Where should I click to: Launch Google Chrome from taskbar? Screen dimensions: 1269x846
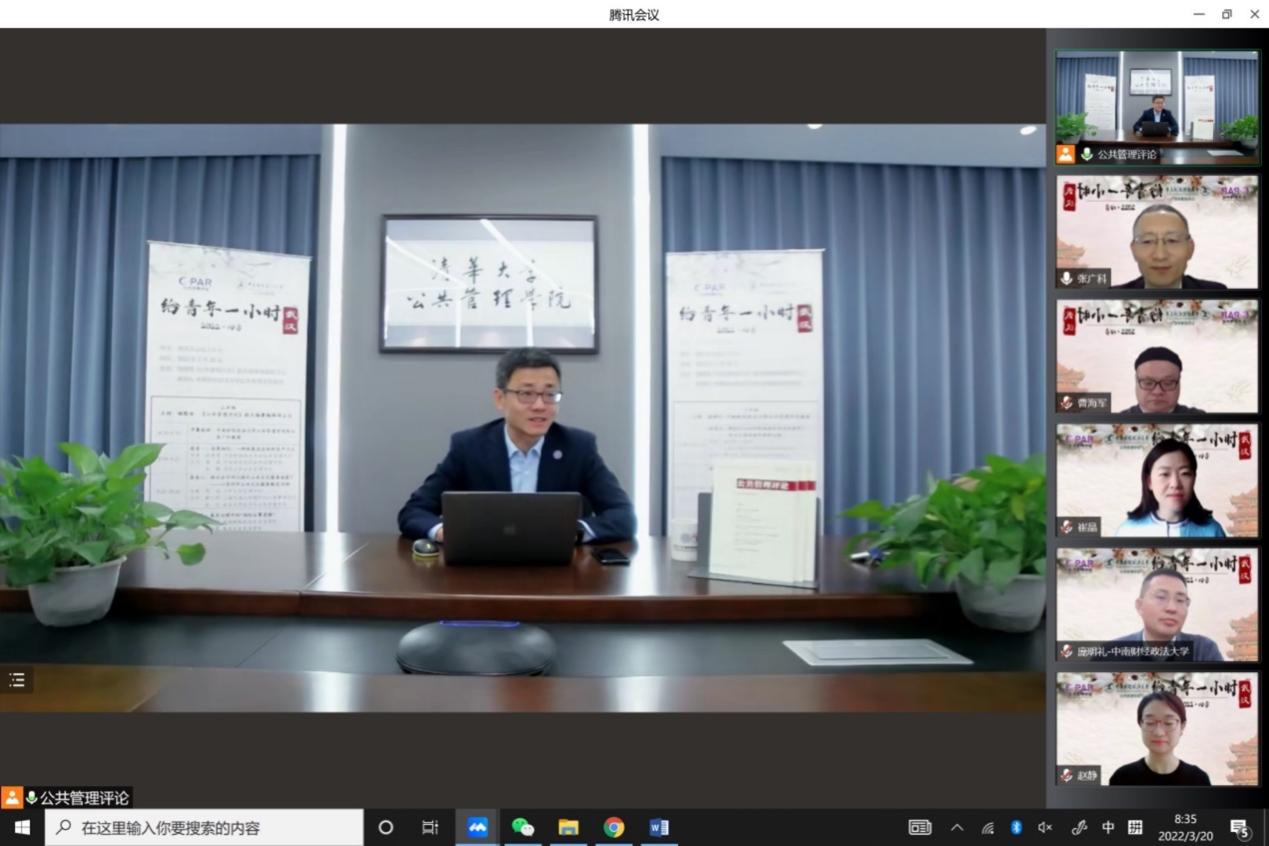[614, 827]
